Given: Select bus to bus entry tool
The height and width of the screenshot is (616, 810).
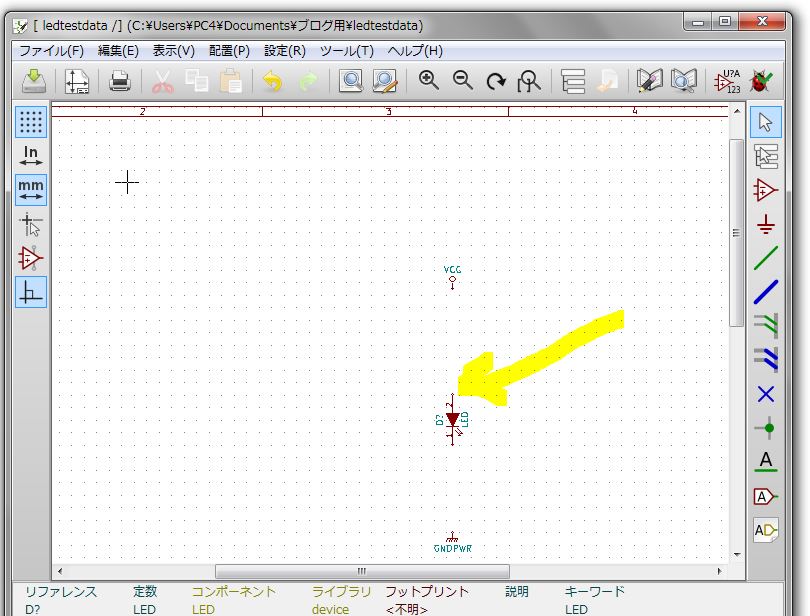Looking at the screenshot, I should [766, 360].
